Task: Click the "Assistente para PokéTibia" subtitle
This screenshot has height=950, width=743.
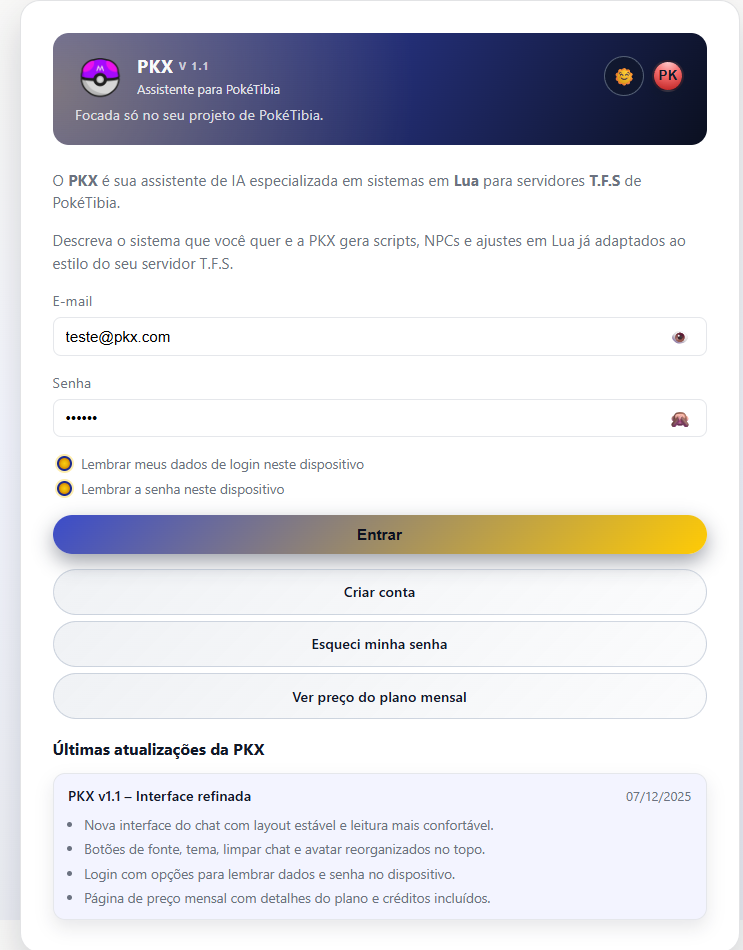Action: 208,90
